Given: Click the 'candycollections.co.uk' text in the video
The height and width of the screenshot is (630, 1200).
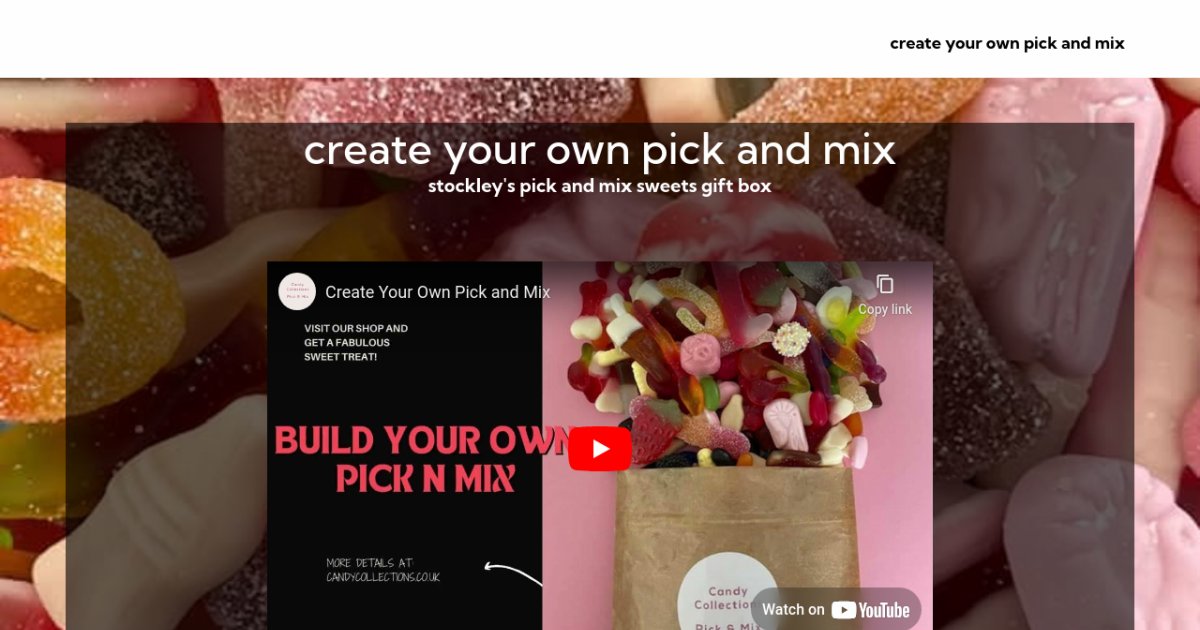Looking at the screenshot, I should click(x=383, y=577).
